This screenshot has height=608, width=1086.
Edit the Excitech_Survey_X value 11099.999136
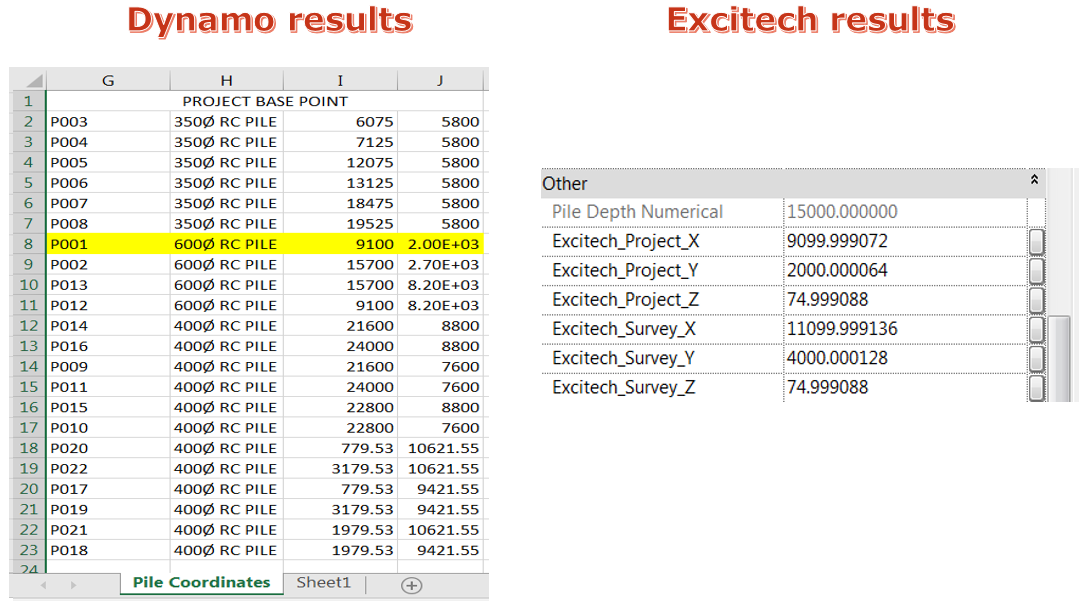click(905, 329)
